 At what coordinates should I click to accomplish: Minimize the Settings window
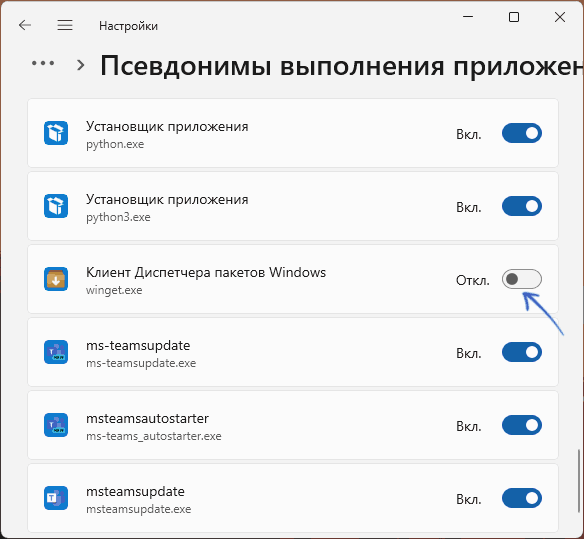[x=468, y=17]
